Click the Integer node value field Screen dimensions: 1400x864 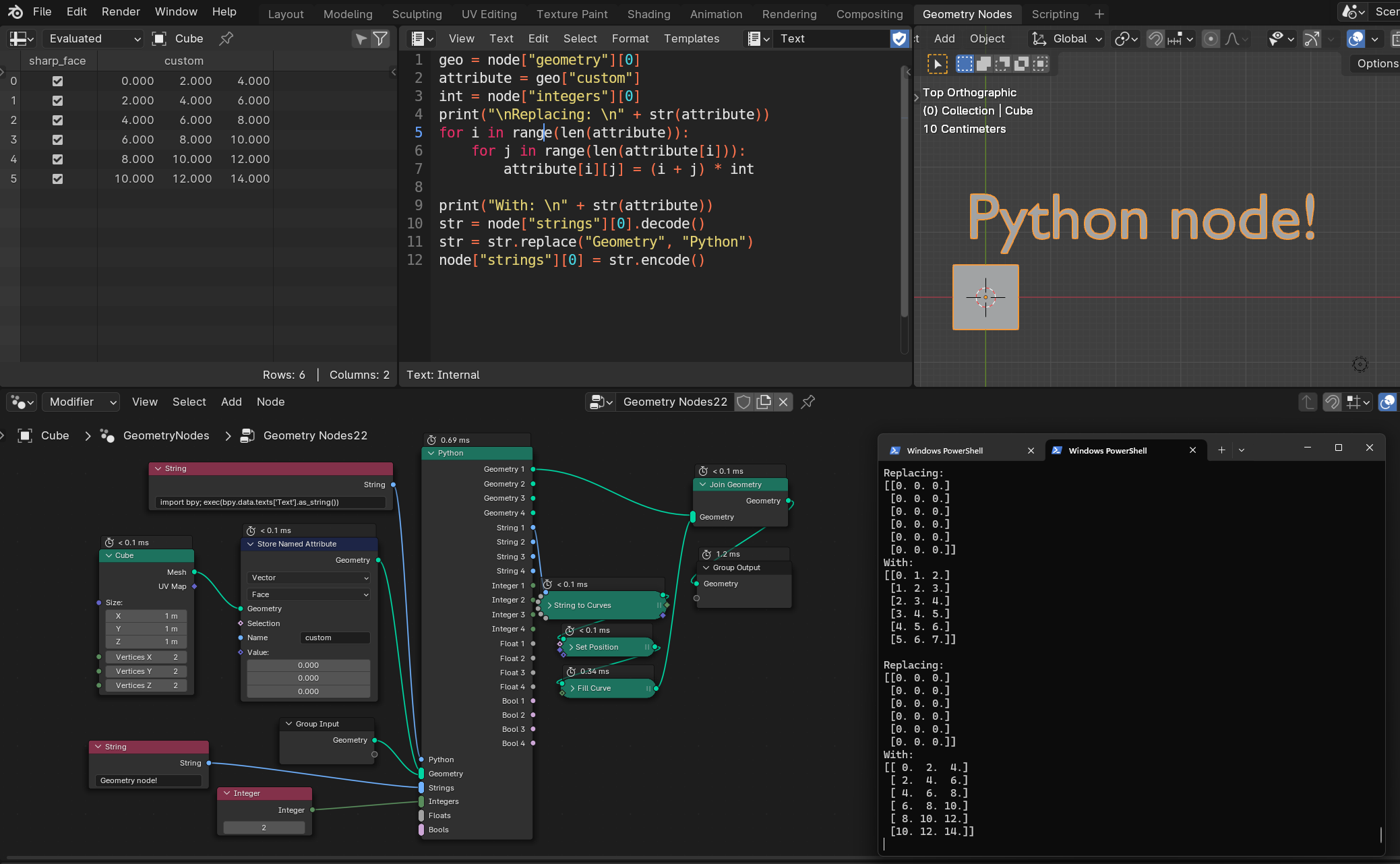coord(264,828)
